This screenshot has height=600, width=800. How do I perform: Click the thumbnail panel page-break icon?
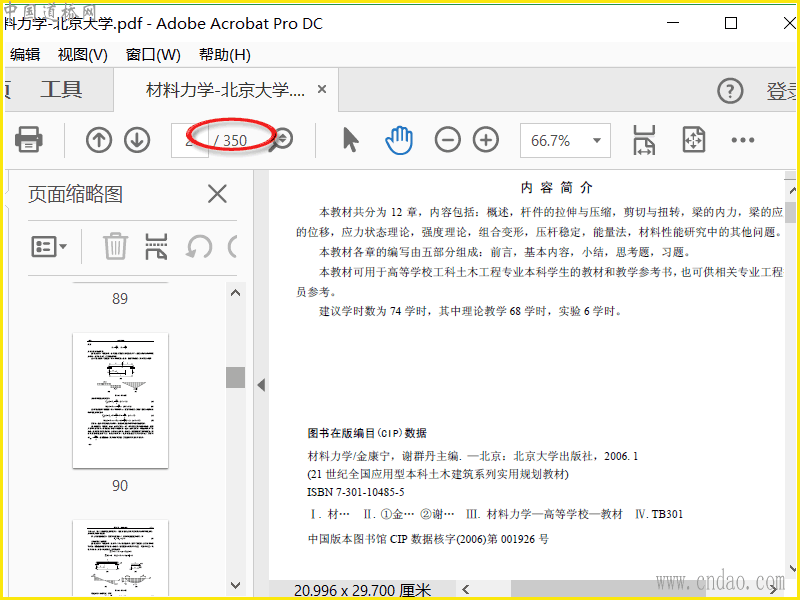(x=156, y=246)
